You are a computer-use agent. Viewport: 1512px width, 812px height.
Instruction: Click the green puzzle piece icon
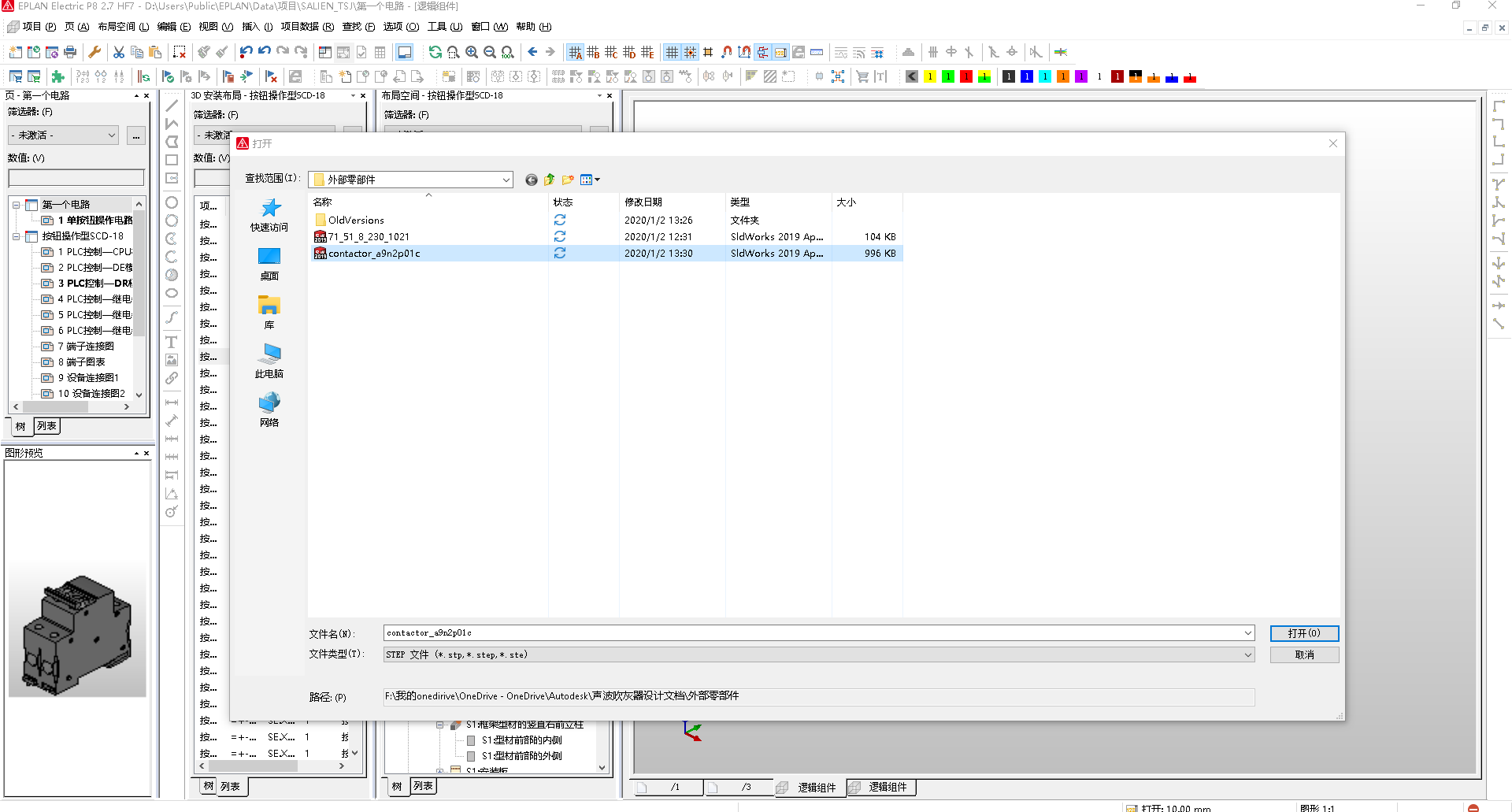(57, 76)
